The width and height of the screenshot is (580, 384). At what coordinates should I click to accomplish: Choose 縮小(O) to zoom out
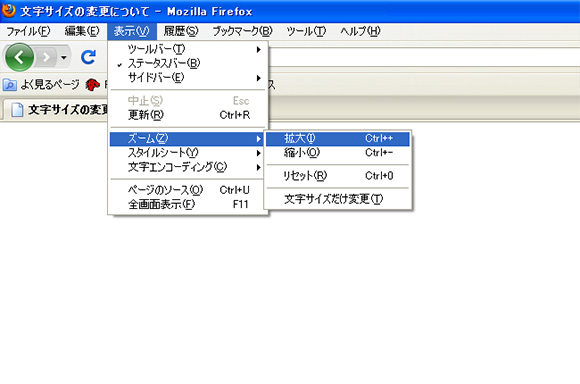(x=338, y=153)
